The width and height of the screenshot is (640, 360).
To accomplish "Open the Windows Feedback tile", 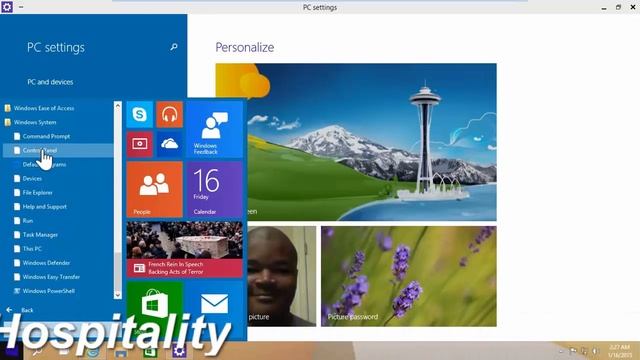I will pos(214,129).
